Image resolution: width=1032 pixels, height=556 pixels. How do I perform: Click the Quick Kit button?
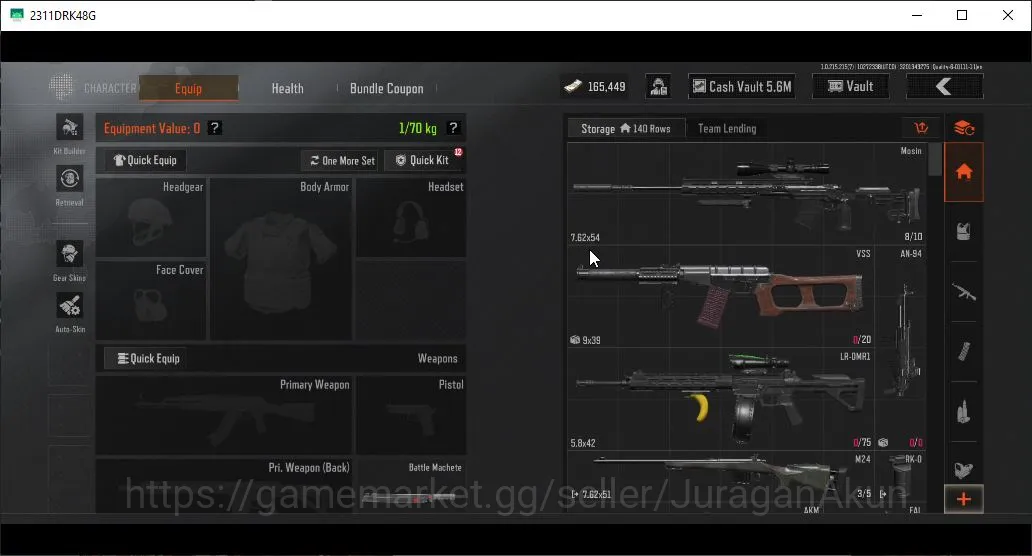pyautogui.click(x=422, y=160)
